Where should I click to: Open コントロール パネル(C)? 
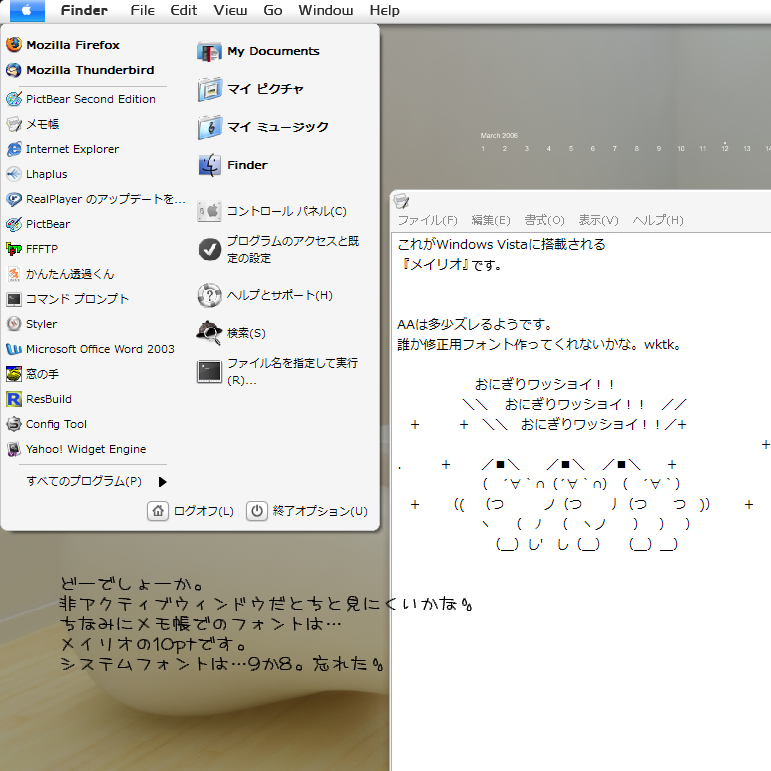point(272,211)
